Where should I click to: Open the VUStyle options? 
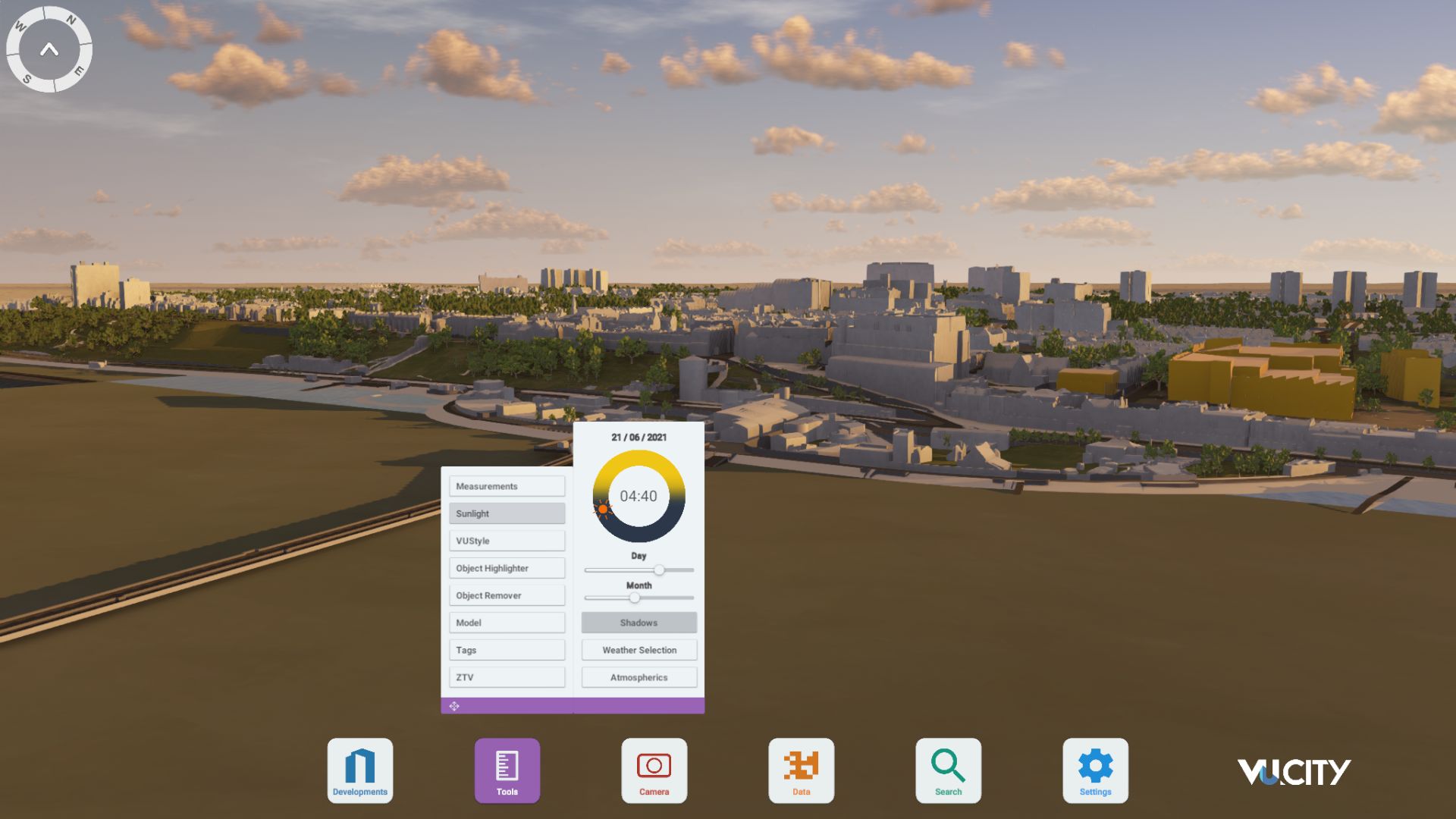pos(507,540)
